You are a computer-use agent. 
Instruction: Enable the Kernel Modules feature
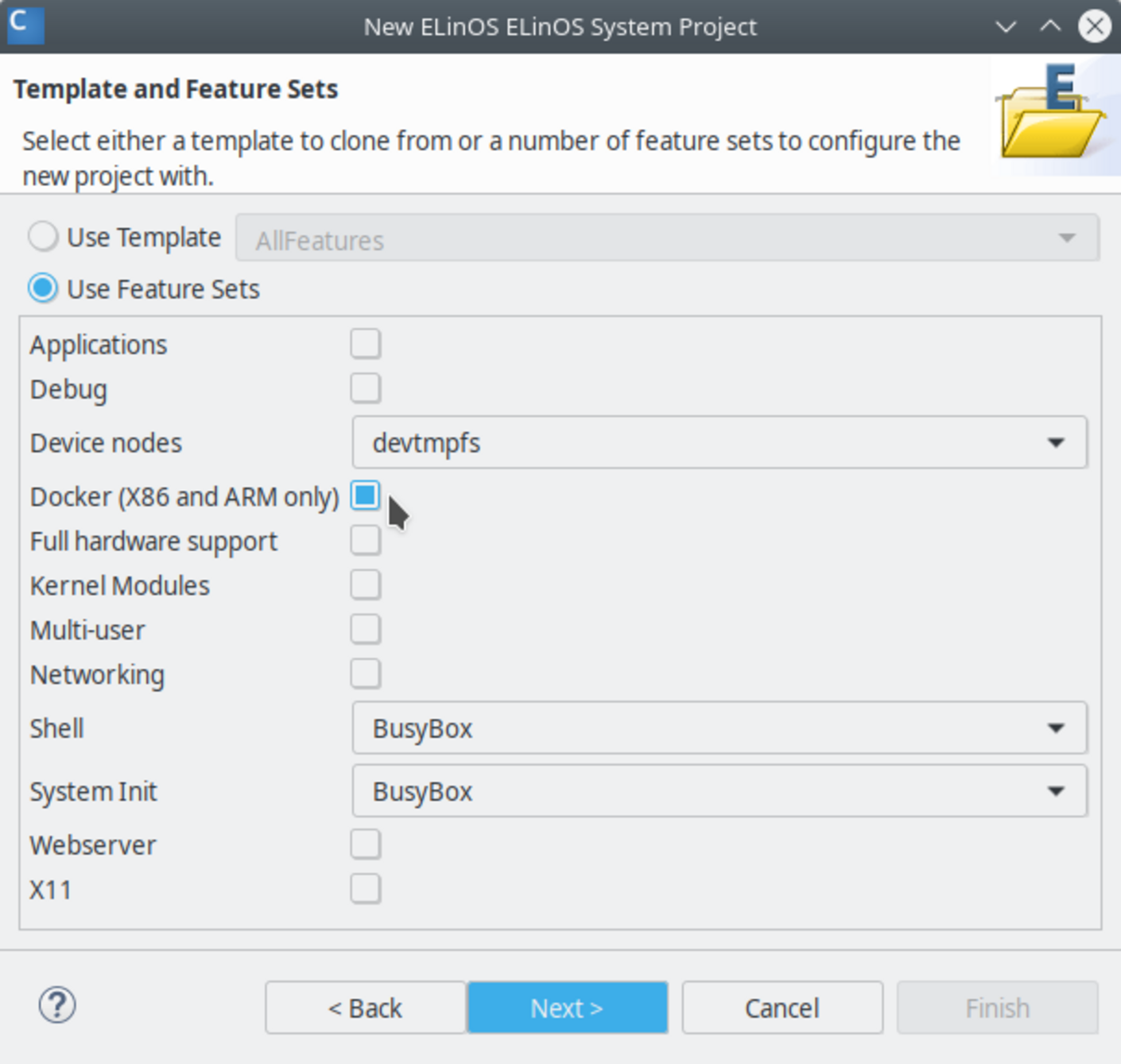(x=366, y=584)
